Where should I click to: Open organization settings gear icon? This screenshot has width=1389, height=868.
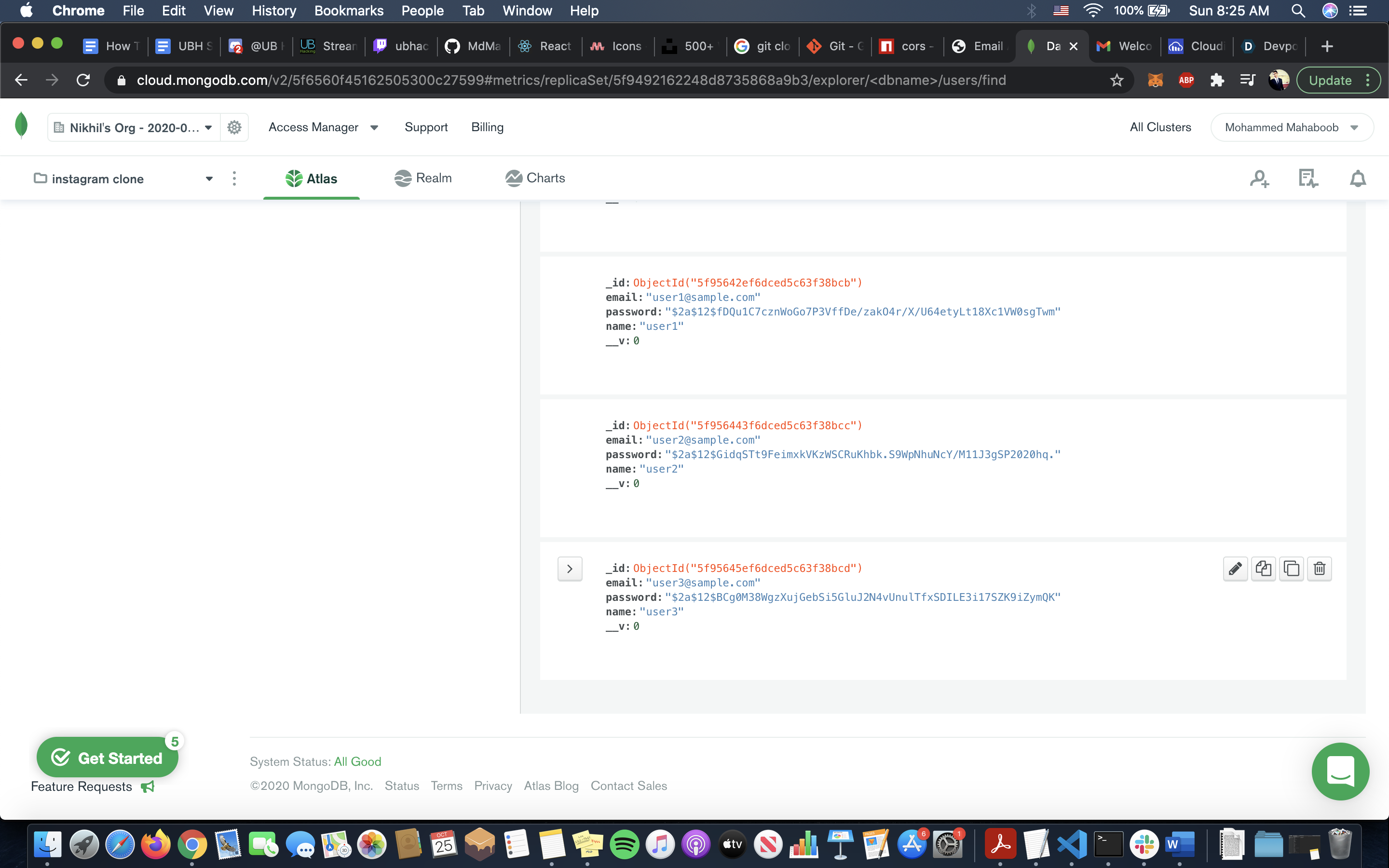(x=234, y=127)
